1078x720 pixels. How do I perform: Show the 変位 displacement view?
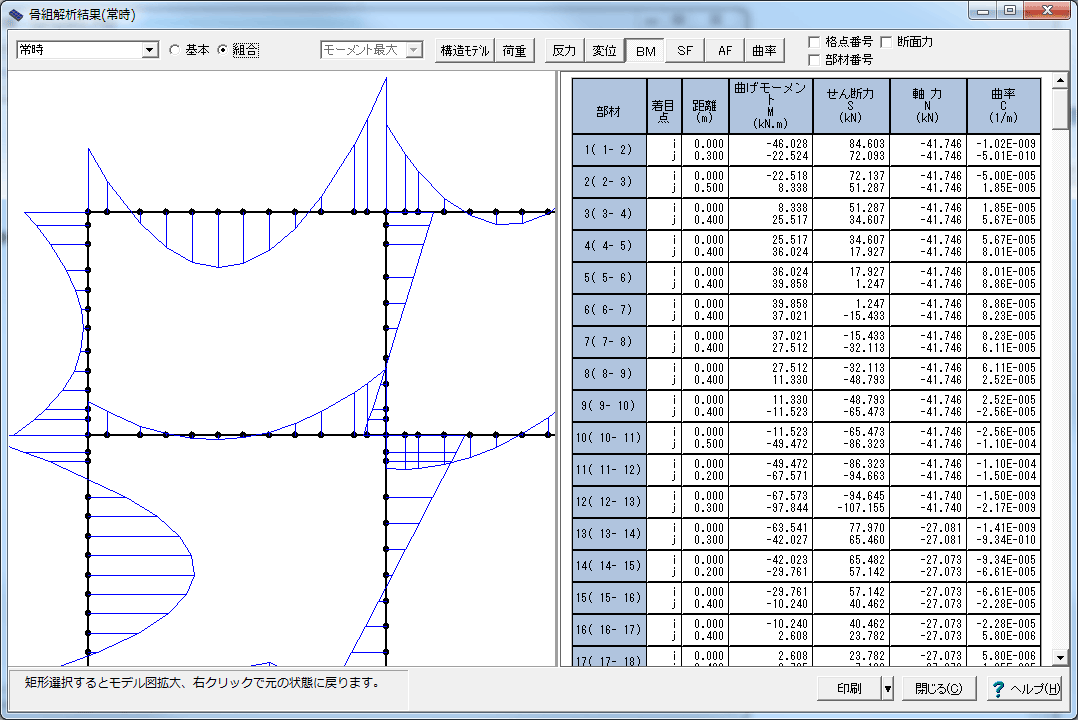604,51
